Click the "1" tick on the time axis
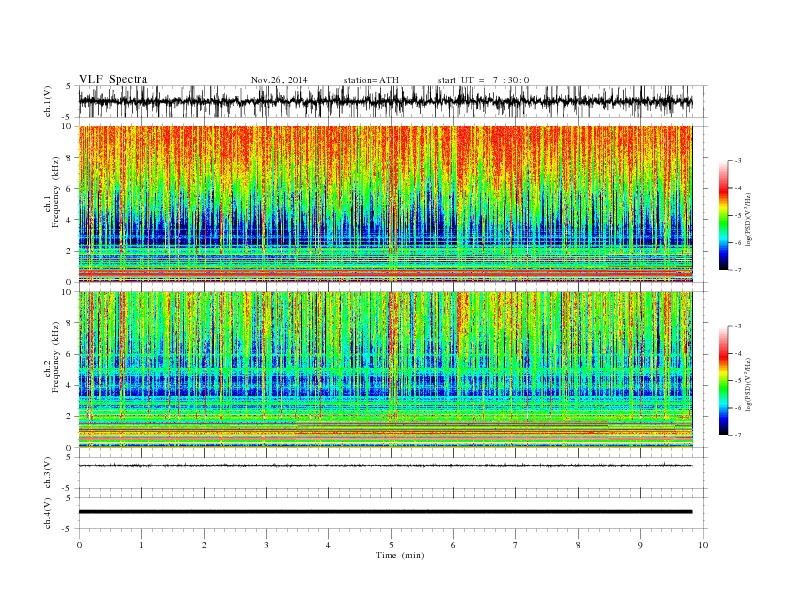 pyautogui.click(x=141, y=545)
